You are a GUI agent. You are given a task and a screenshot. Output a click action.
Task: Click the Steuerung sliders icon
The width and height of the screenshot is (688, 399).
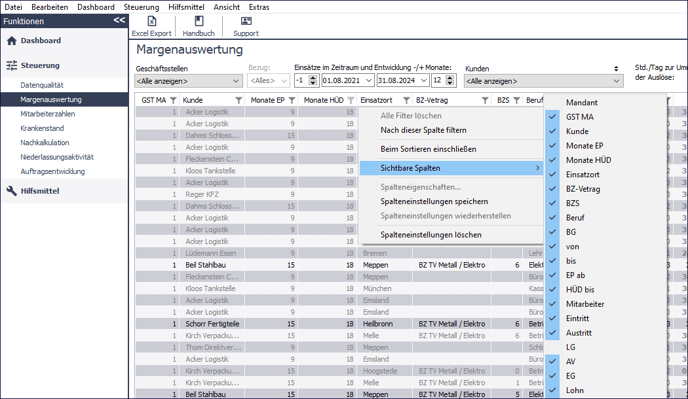(12, 65)
